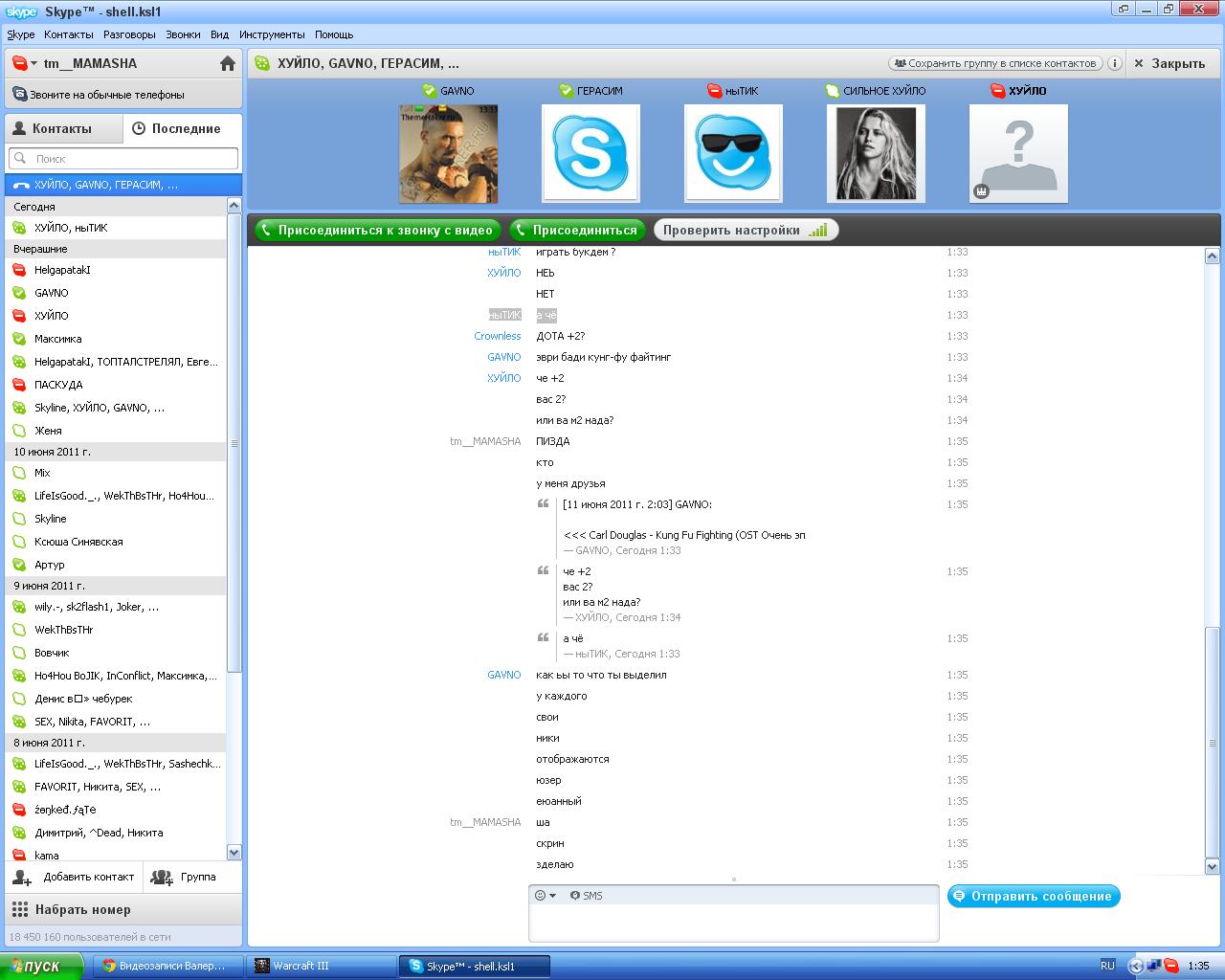This screenshot has height=980, width=1225.
Task: Click the group chat icon in conversation header
Action: (262, 63)
